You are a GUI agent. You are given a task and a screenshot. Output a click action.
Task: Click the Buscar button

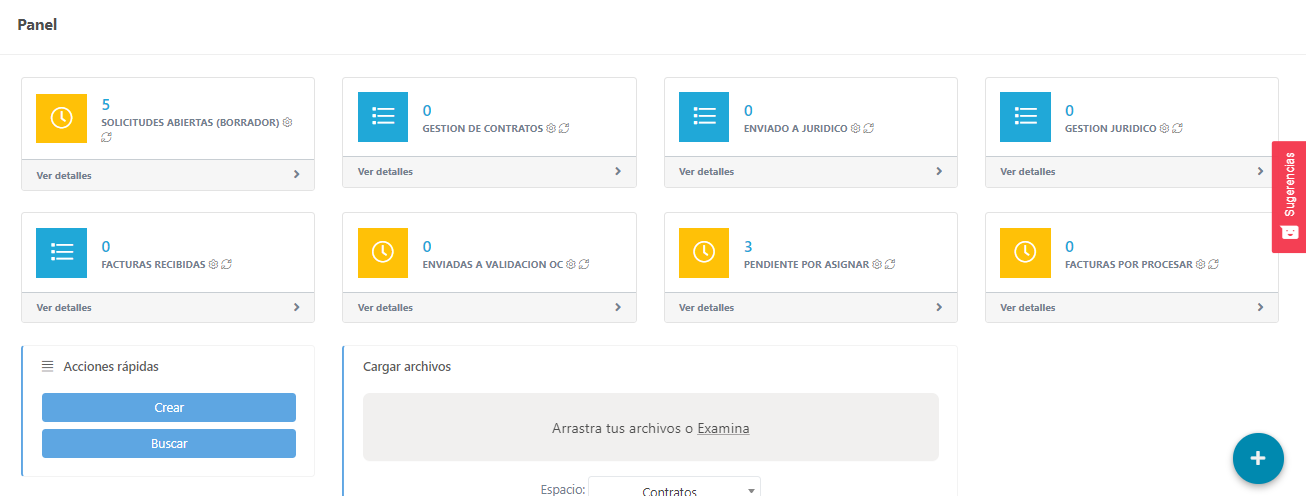pyautogui.click(x=169, y=443)
